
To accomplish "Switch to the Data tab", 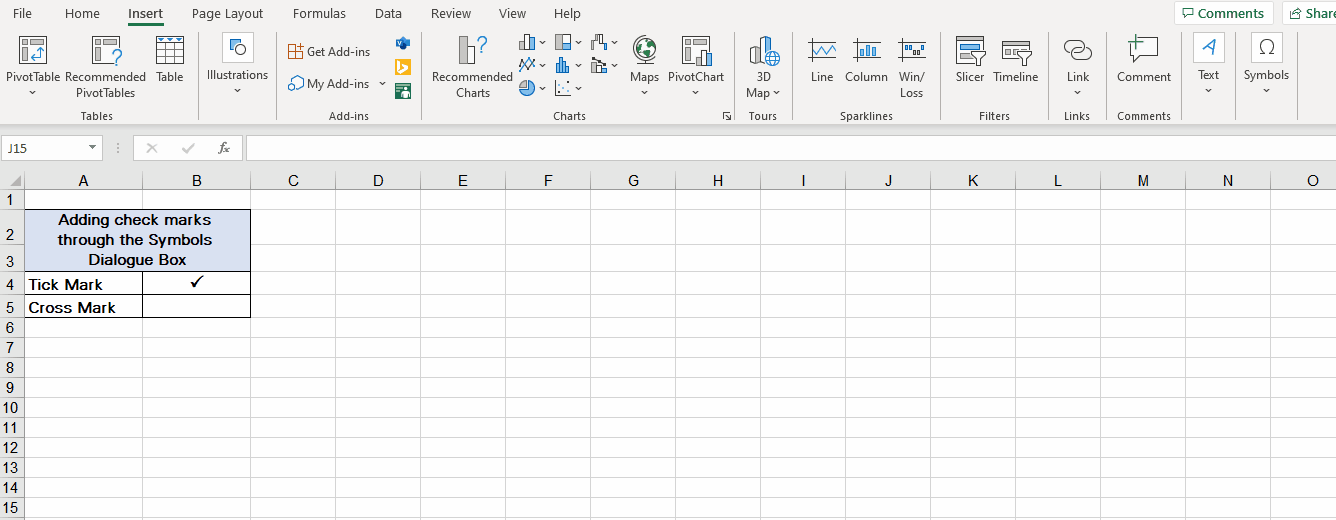I will click(x=389, y=13).
